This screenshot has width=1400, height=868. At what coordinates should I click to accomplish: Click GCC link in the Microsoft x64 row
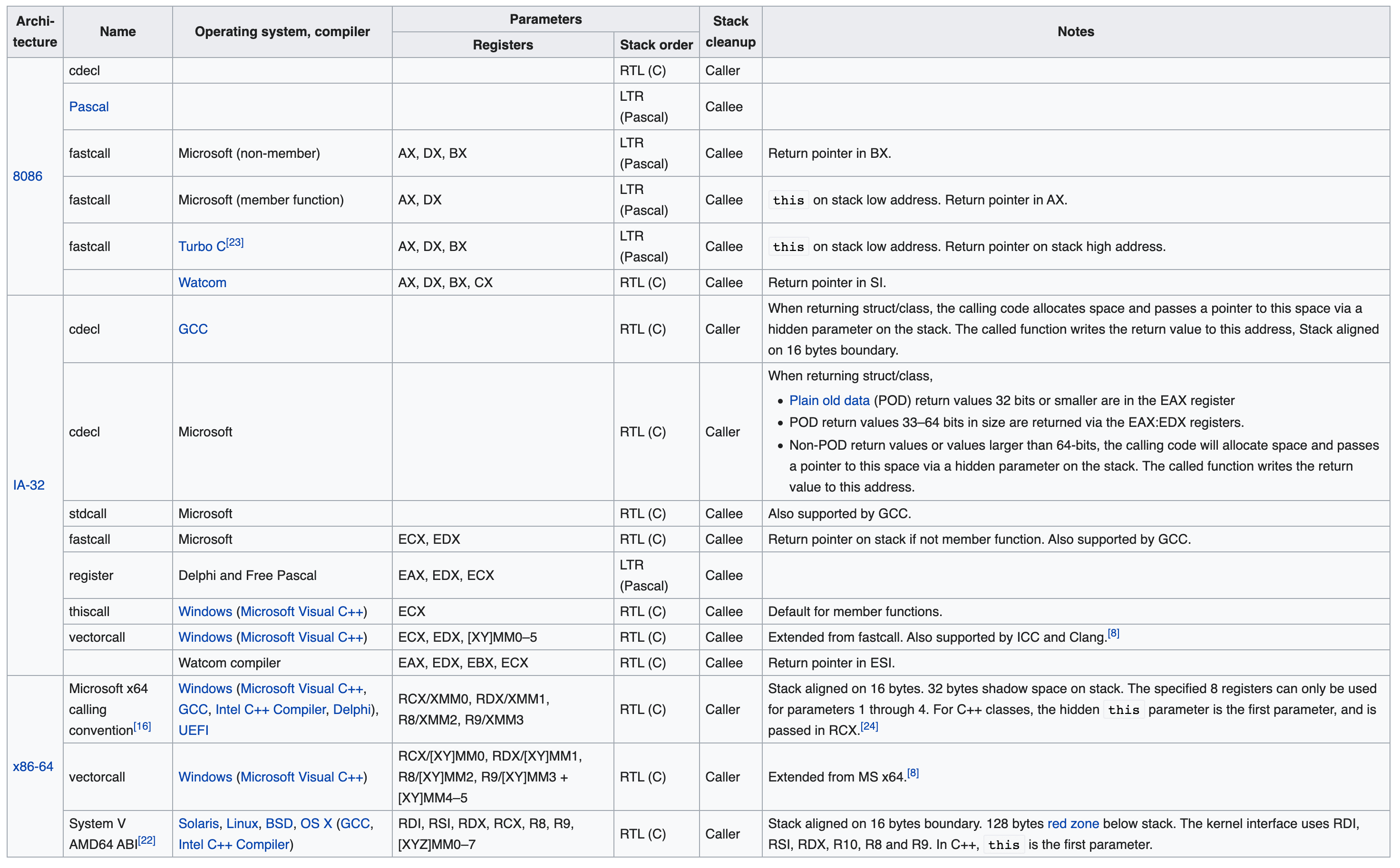(193, 710)
